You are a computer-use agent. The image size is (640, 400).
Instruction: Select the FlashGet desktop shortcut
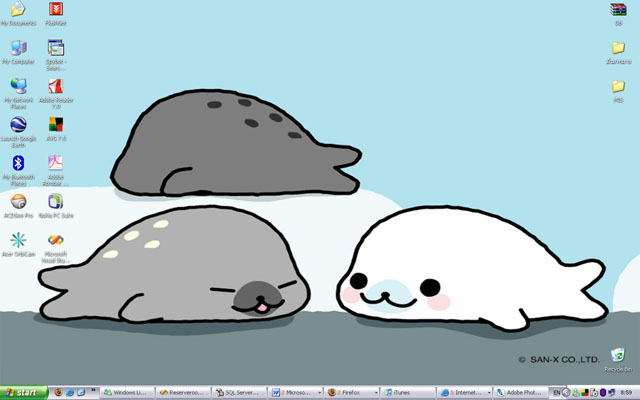click(x=56, y=13)
